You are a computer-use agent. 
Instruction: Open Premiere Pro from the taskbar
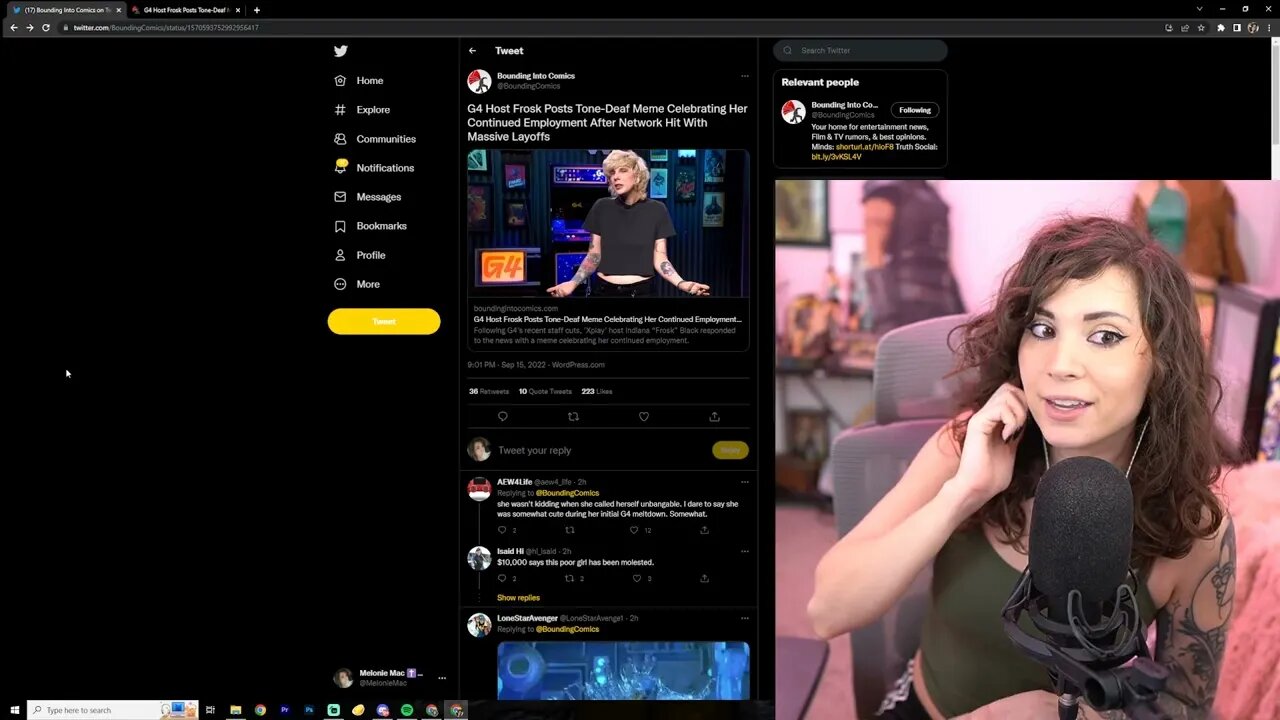coord(285,710)
